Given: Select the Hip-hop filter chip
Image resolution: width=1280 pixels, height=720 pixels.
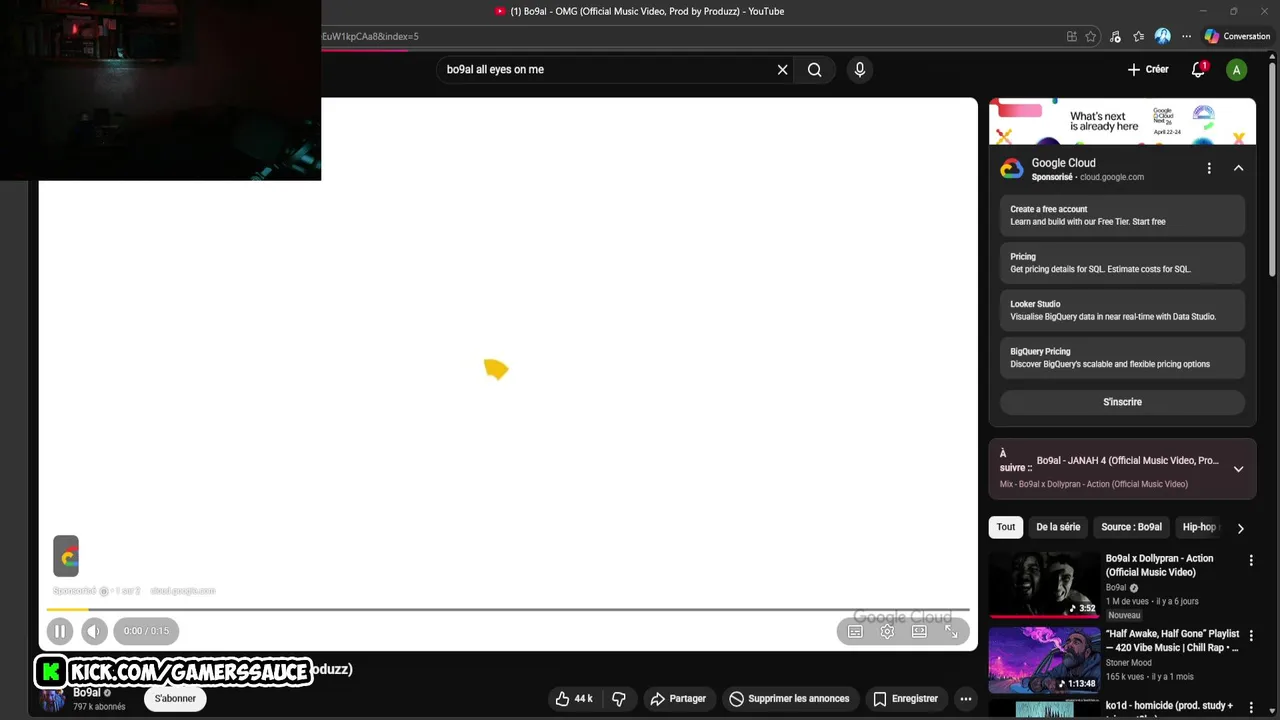Looking at the screenshot, I should [1198, 527].
